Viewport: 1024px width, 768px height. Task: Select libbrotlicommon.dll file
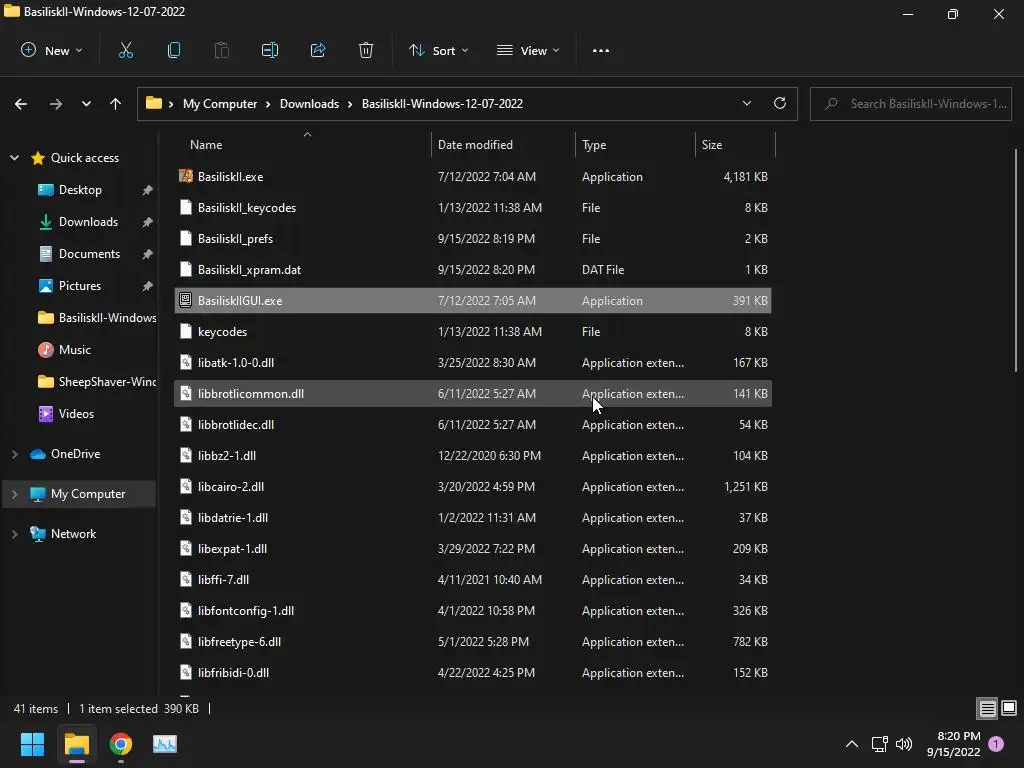point(473,393)
